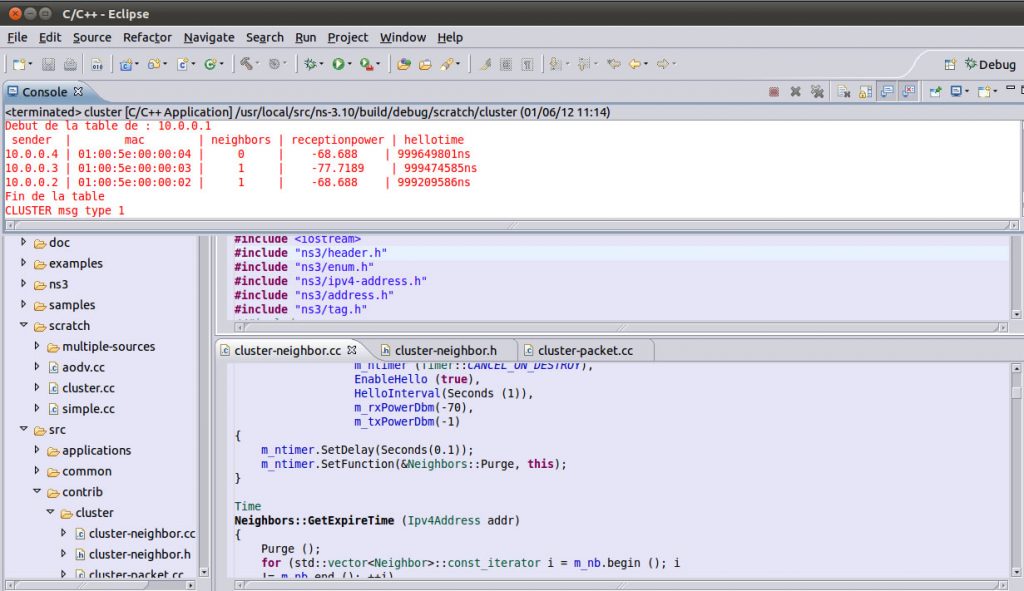The image size is (1024, 591).
Task: Collapse the scratch folder
Action: click(x=24, y=325)
